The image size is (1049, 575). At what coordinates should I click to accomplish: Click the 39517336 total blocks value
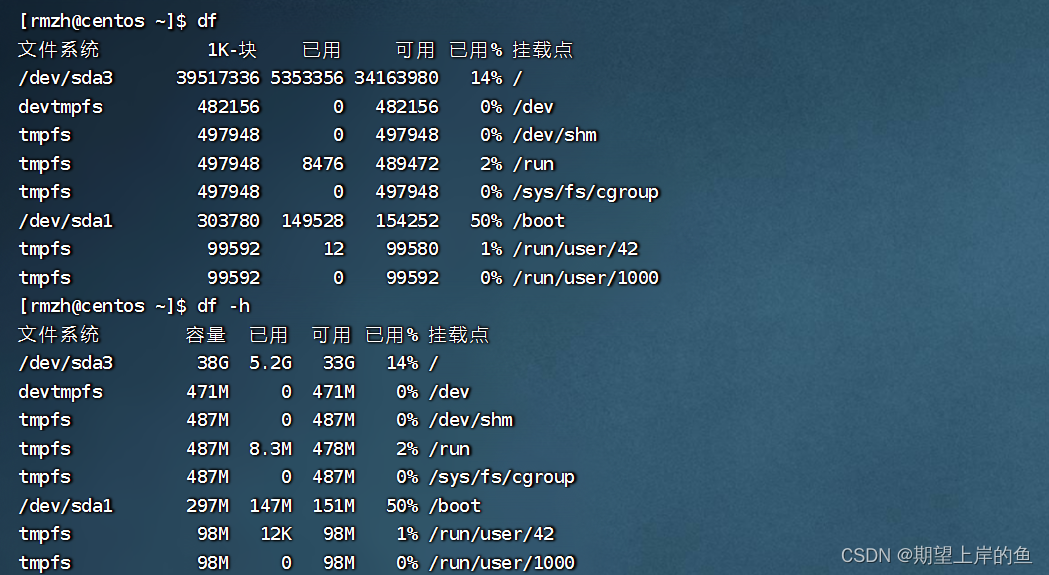coord(217,78)
